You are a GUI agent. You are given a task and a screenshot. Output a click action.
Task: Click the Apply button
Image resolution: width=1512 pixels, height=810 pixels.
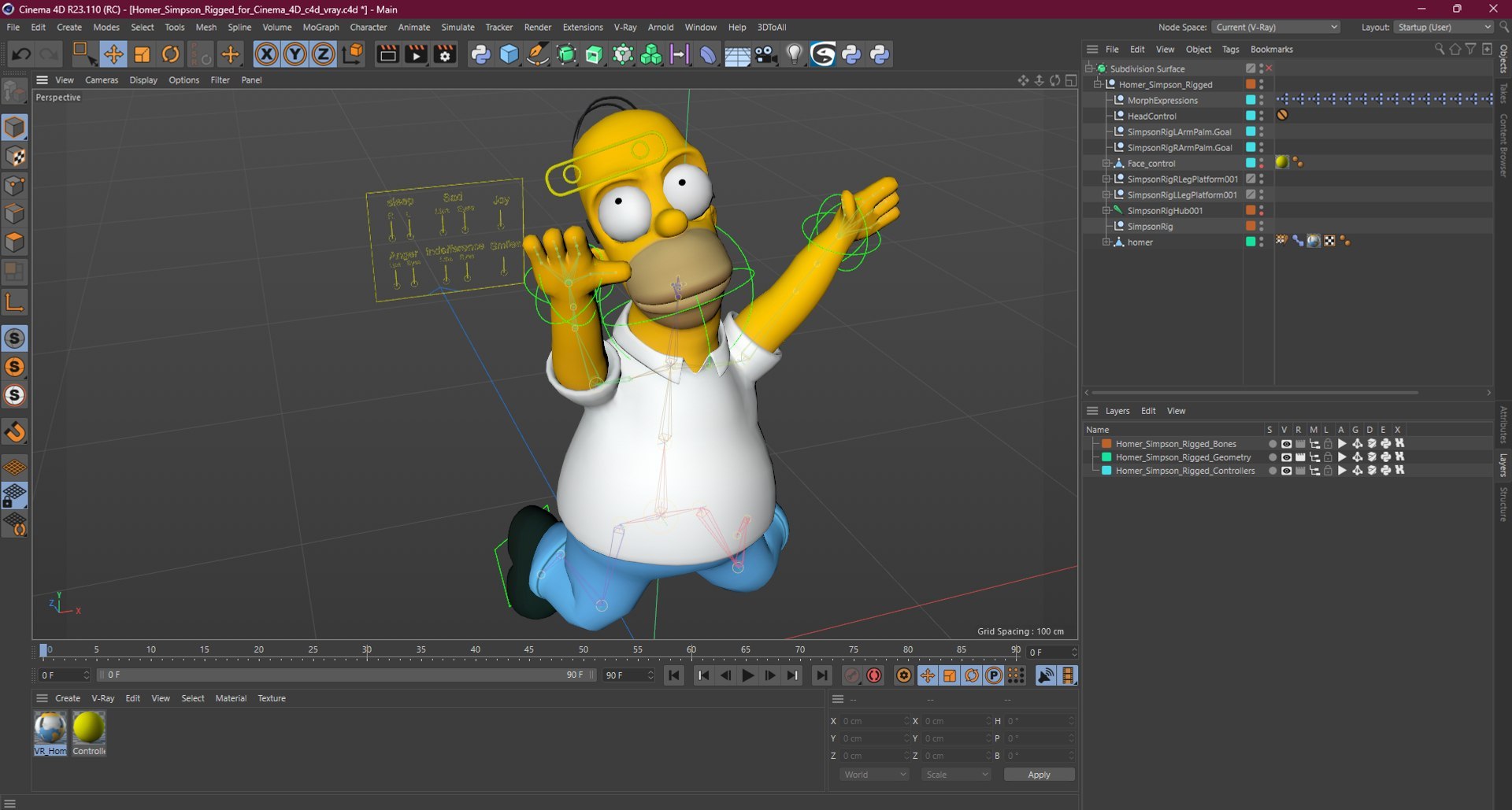[1039, 775]
